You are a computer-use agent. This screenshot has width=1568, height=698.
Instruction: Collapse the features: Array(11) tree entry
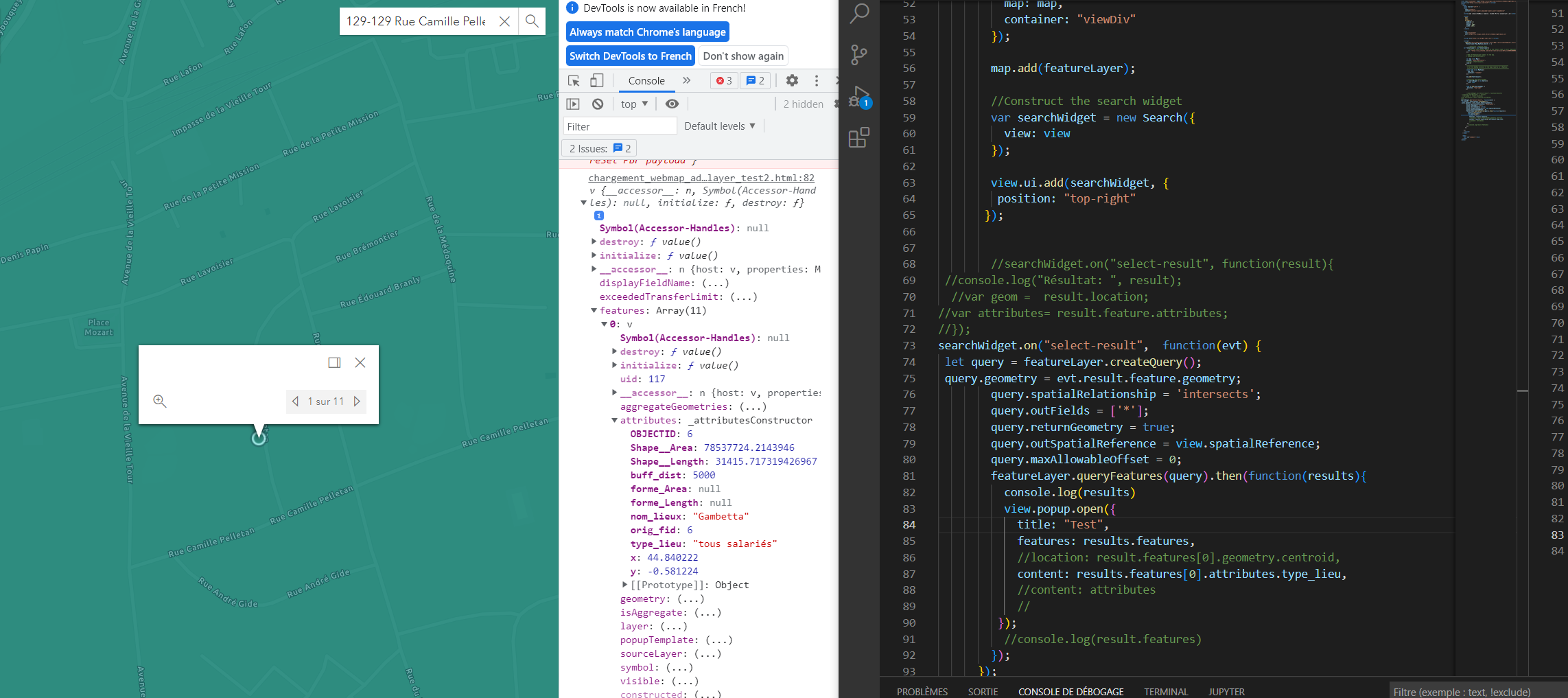pyautogui.click(x=594, y=310)
